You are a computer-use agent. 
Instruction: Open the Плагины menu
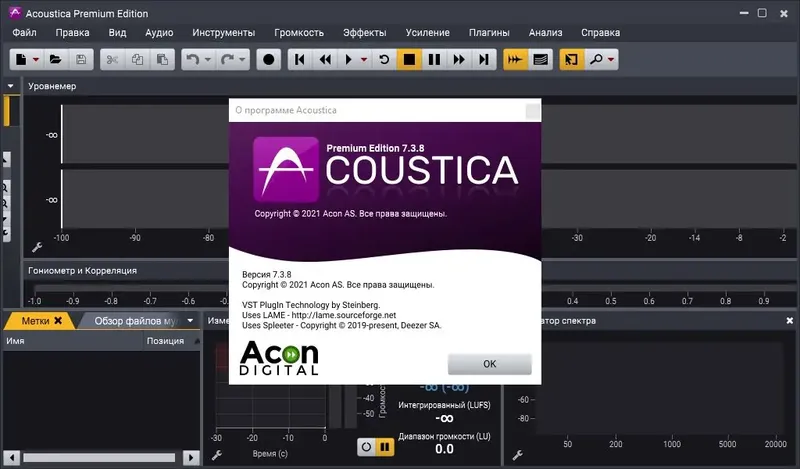pyautogui.click(x=489, y=33)
